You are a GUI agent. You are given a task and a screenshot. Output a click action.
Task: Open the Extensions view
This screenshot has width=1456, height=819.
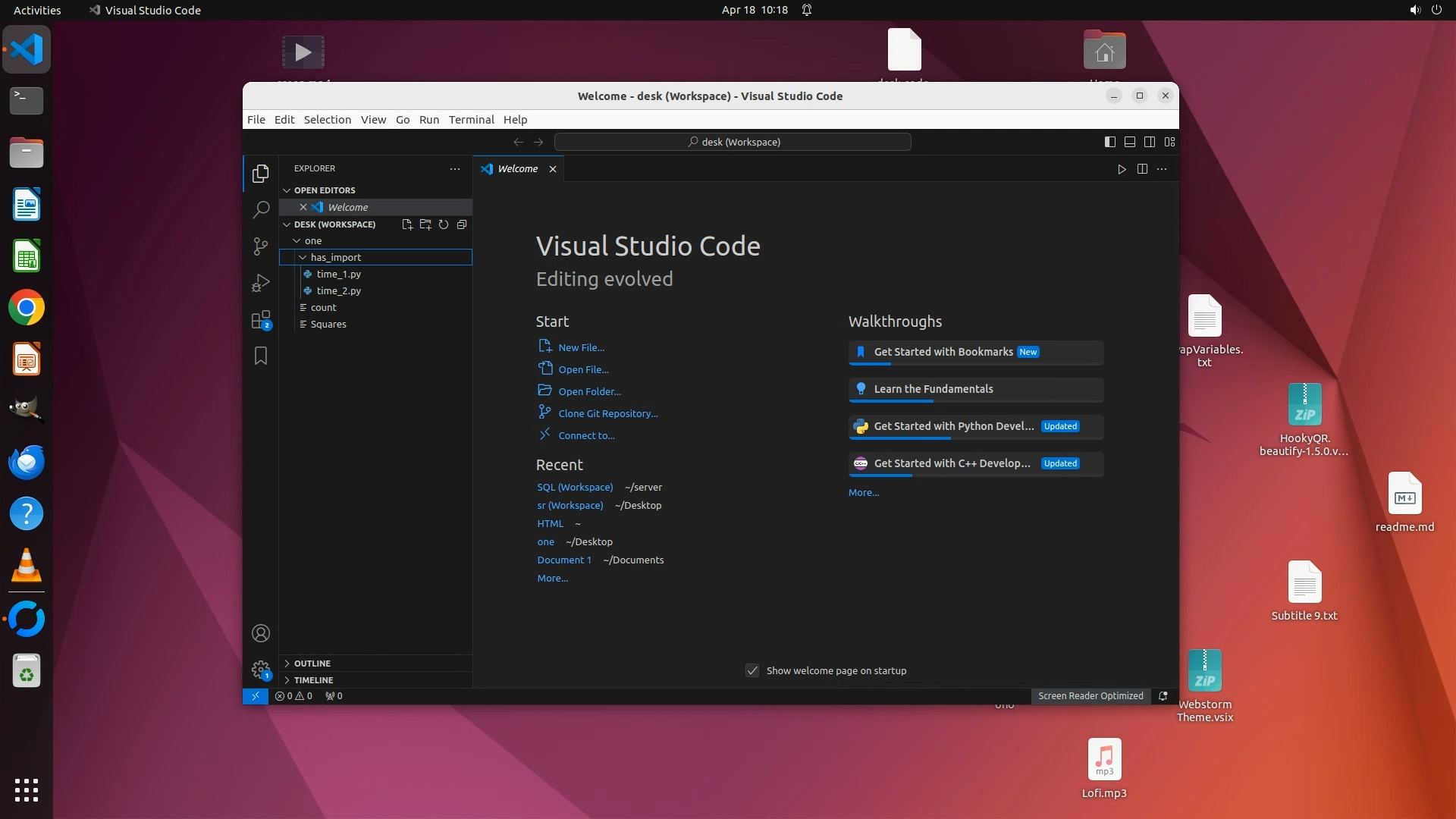(261, 320)
